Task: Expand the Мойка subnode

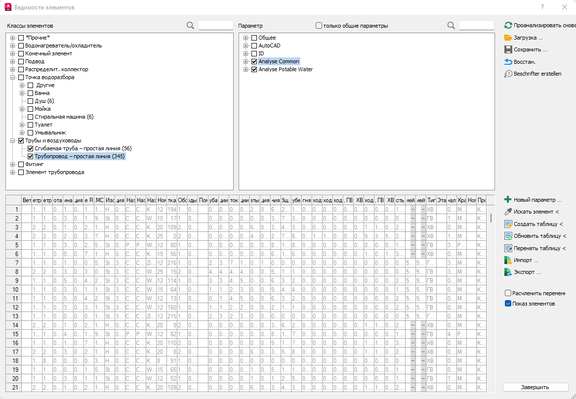Action: [22, 109]
